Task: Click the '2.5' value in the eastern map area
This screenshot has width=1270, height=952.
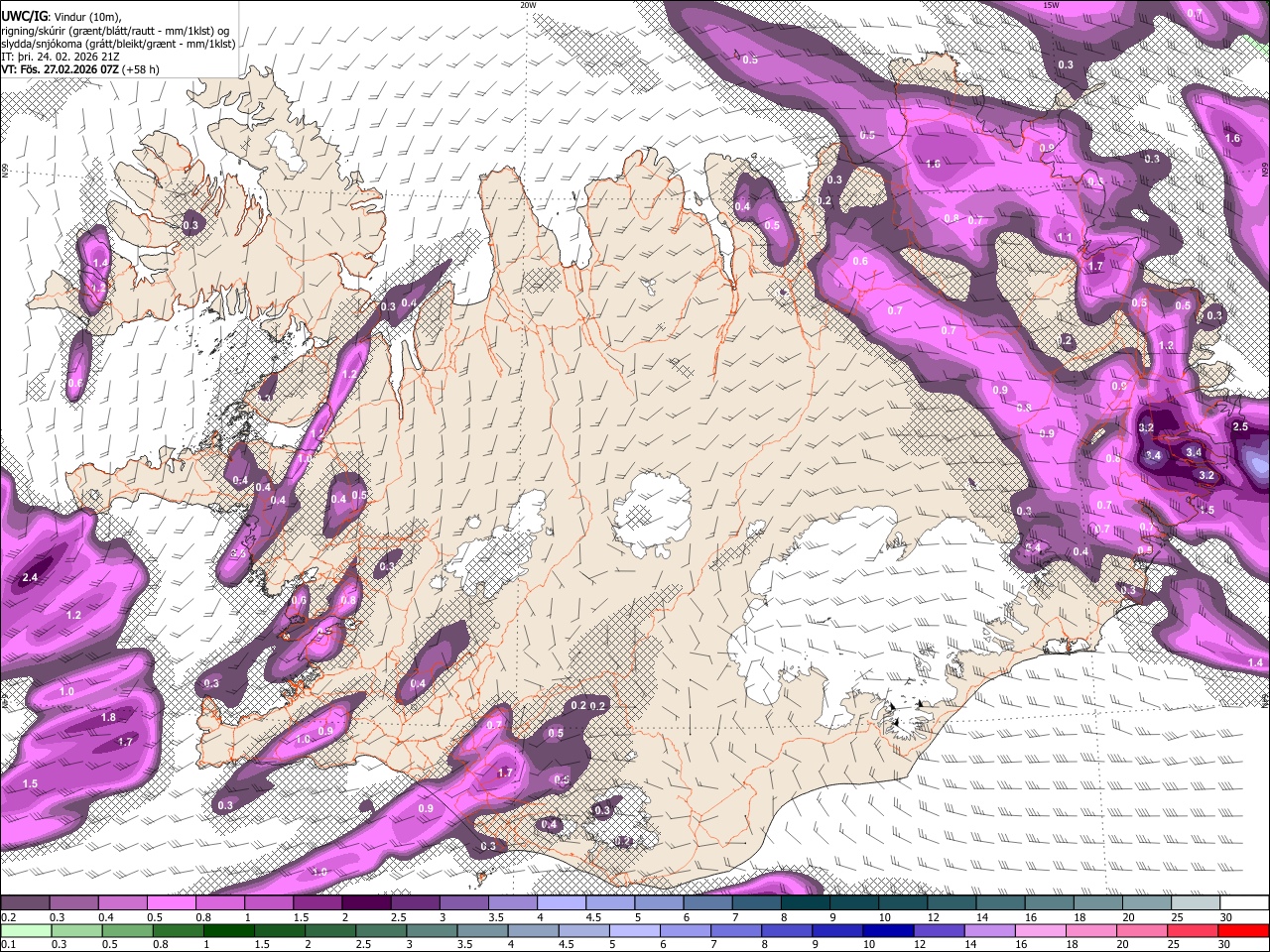Action: pos(1240,426)
